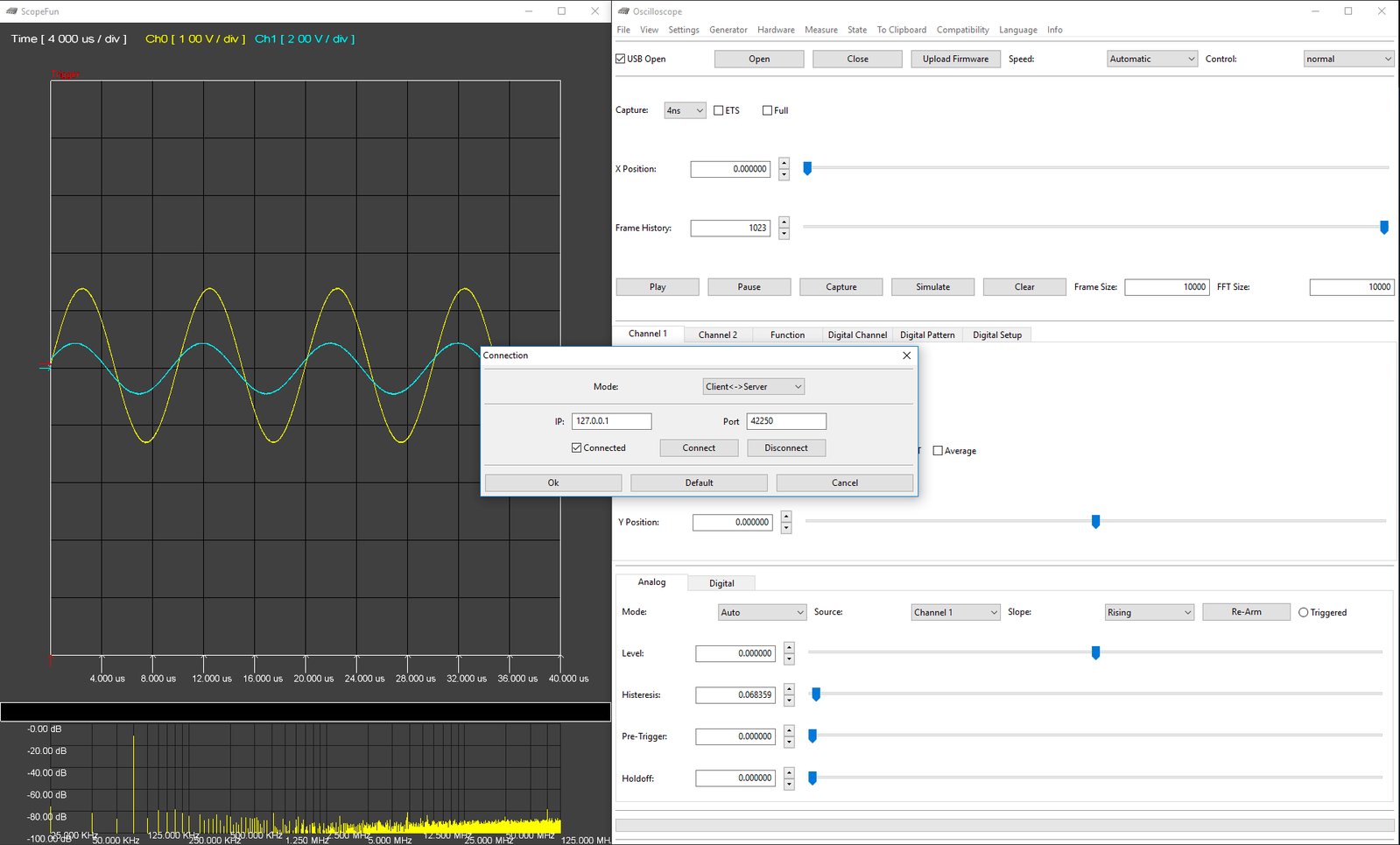Enable the ETS capture checkbox
This screenshot has width=1400, height=845.
[x=718, y=110]
